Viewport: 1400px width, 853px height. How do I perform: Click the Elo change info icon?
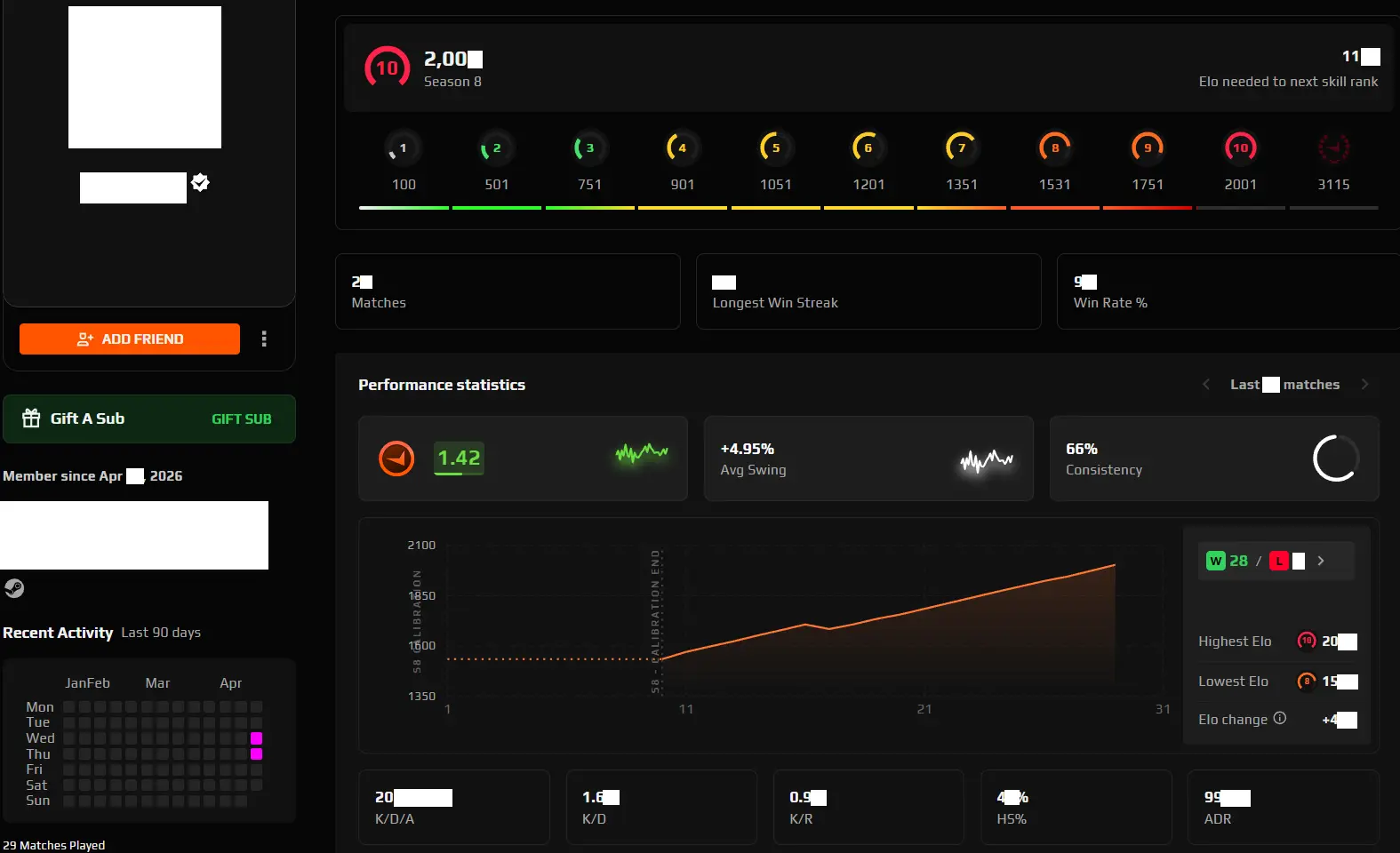tap(1280, 718)
